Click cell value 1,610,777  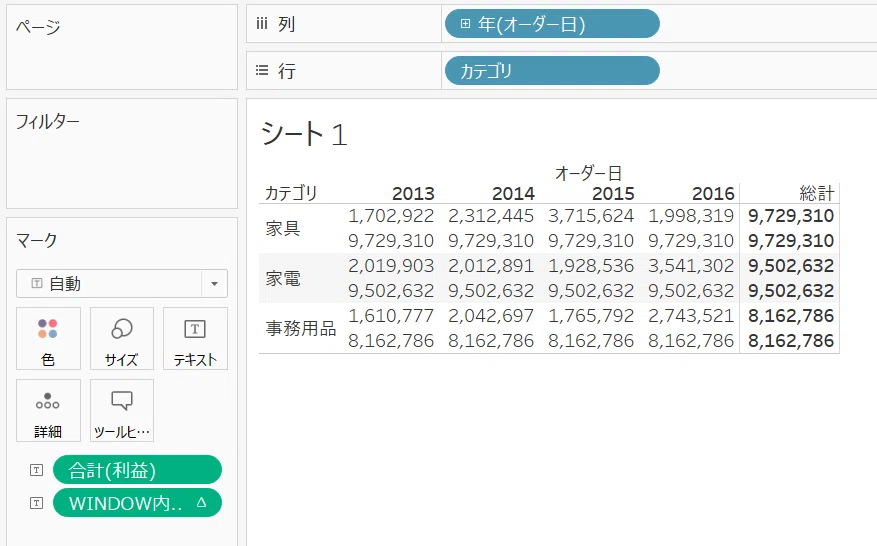pos(391,316)
